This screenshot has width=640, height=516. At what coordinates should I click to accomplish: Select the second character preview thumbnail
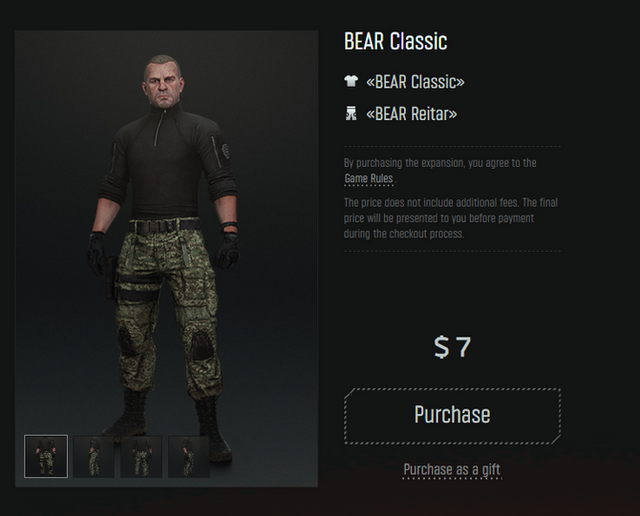point(94,456)
